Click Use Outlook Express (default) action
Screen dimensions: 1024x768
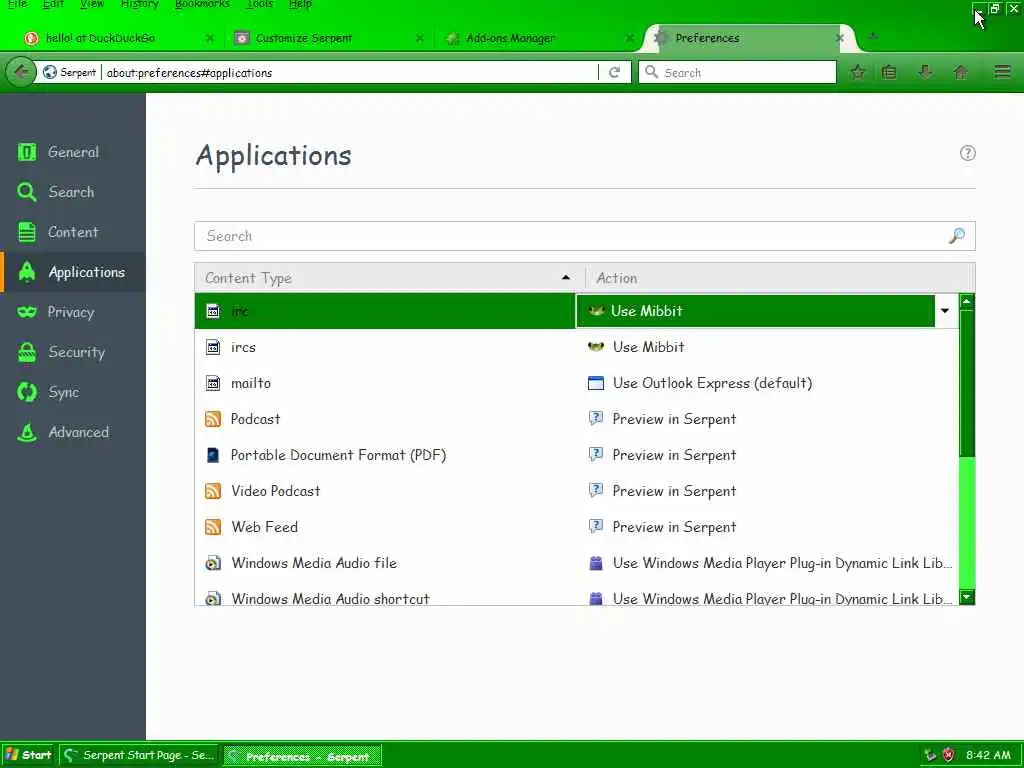pos(712,383)
